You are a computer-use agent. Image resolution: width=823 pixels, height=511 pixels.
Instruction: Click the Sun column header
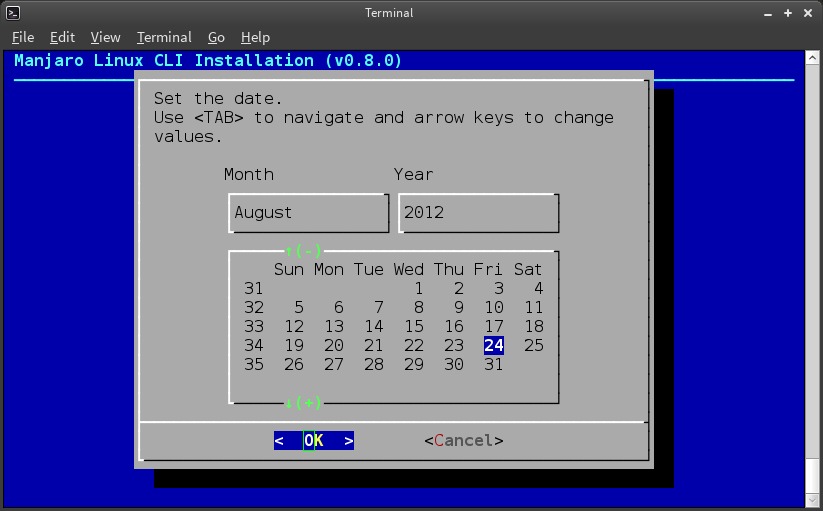[x=289, y=270]
